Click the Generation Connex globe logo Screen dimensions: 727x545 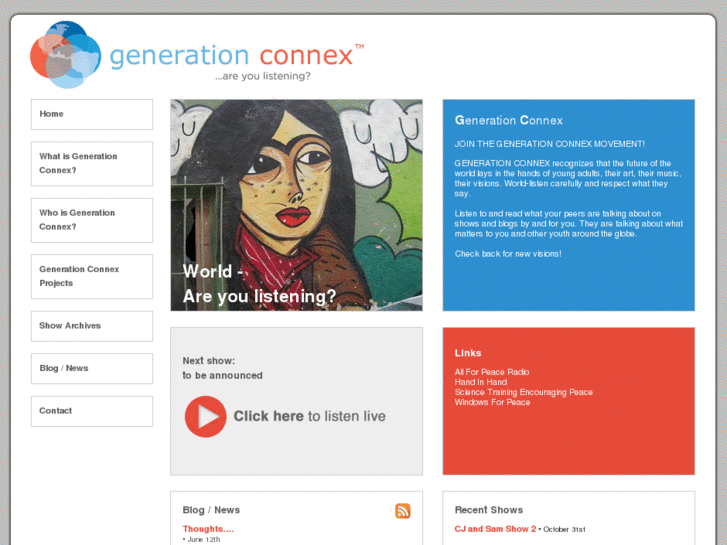point(65,54)
